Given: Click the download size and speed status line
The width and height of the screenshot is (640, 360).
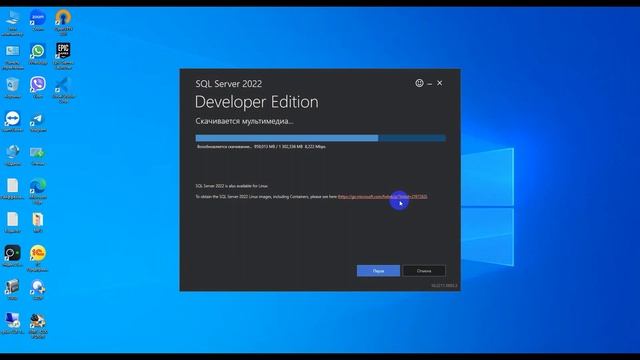Looking at the screenshot, I should (x=261, y=147).
